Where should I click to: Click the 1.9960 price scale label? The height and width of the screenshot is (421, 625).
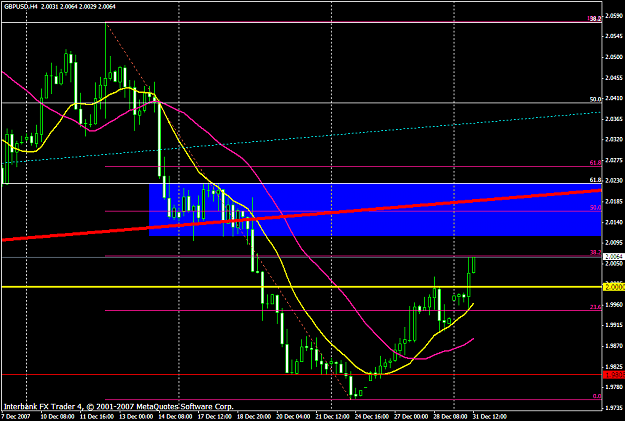click(x=614, y=305)
